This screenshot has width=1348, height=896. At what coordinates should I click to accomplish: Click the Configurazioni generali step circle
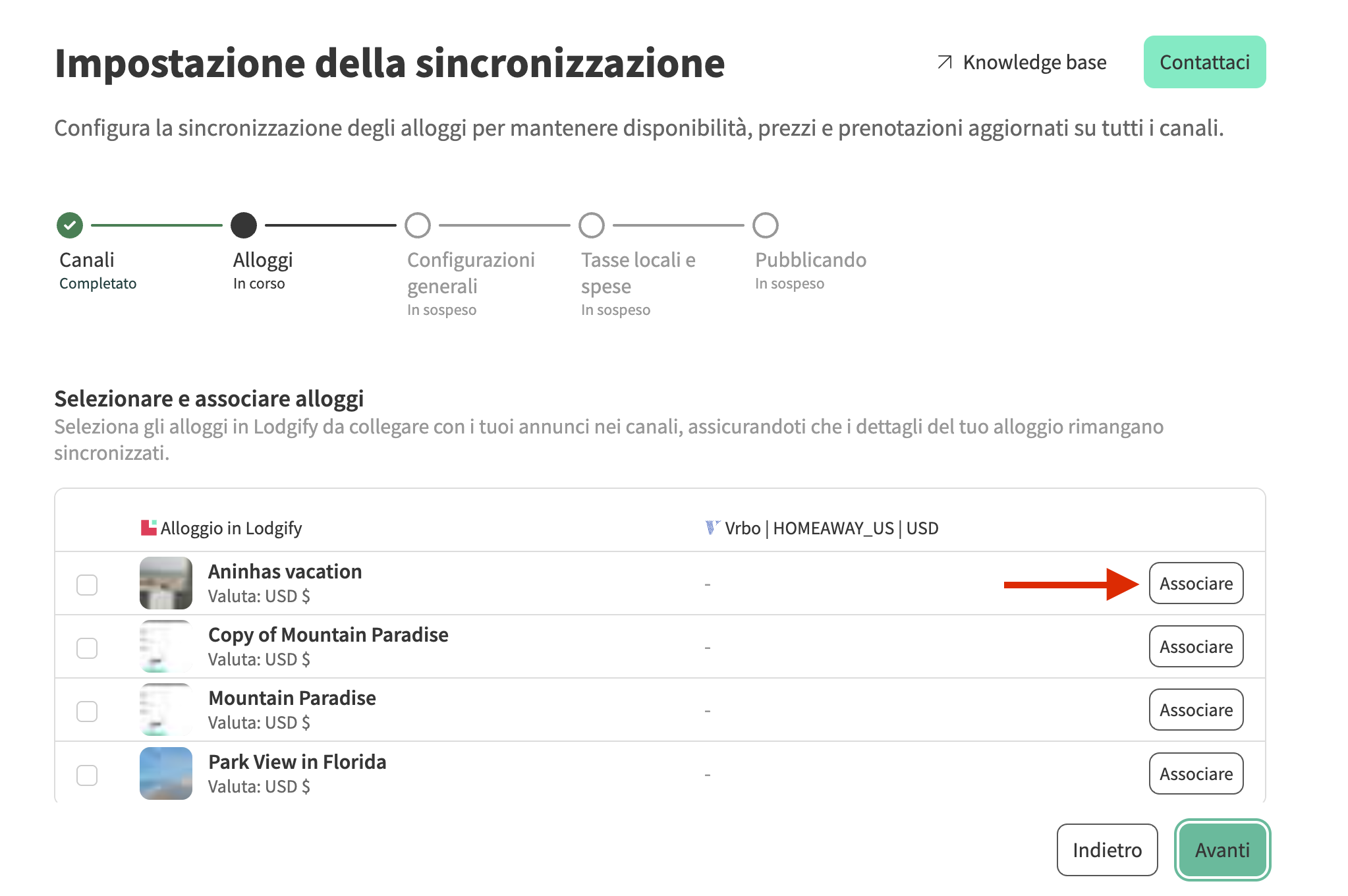coord(418,225)
